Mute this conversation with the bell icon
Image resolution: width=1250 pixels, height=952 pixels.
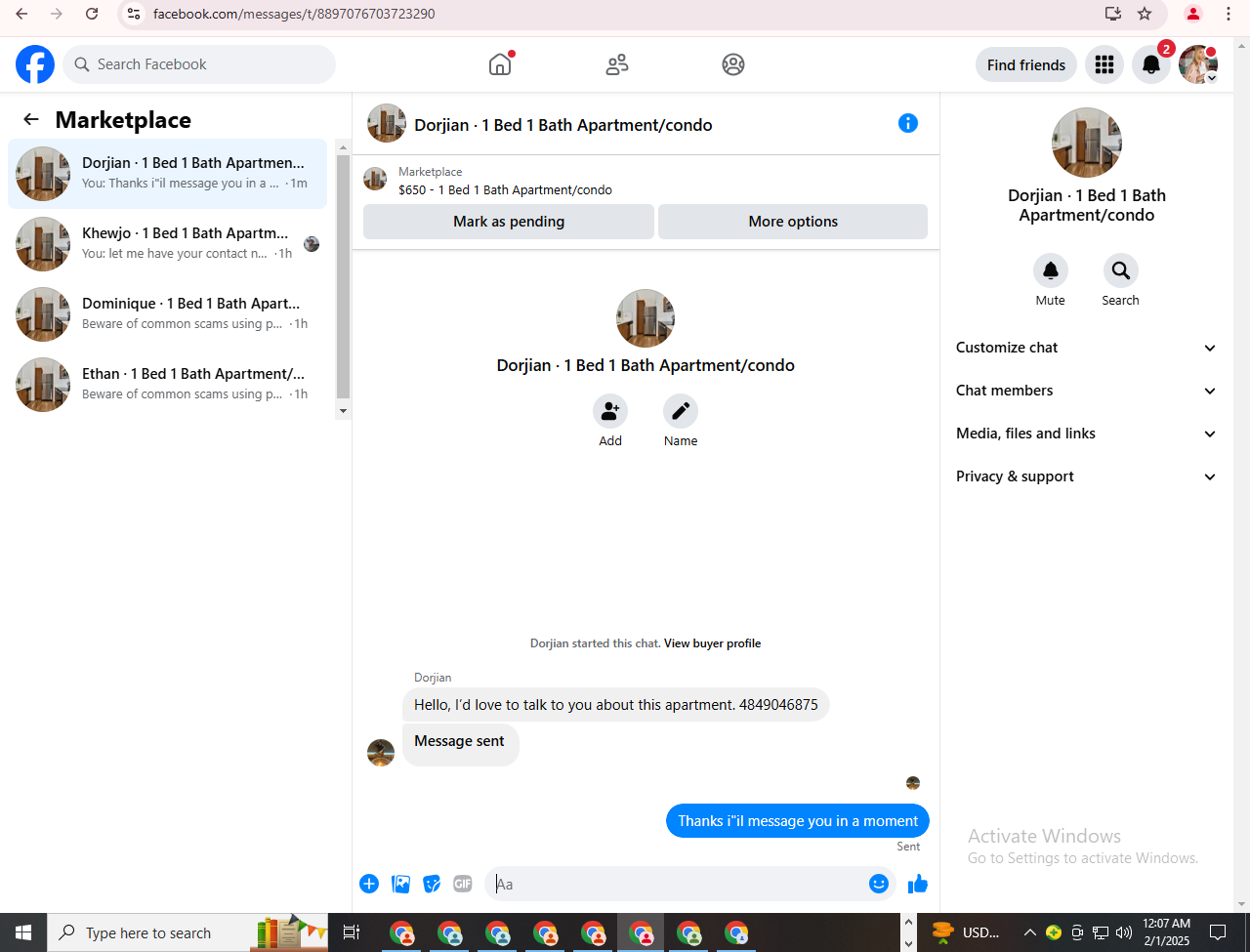[x=1051, y=270]
